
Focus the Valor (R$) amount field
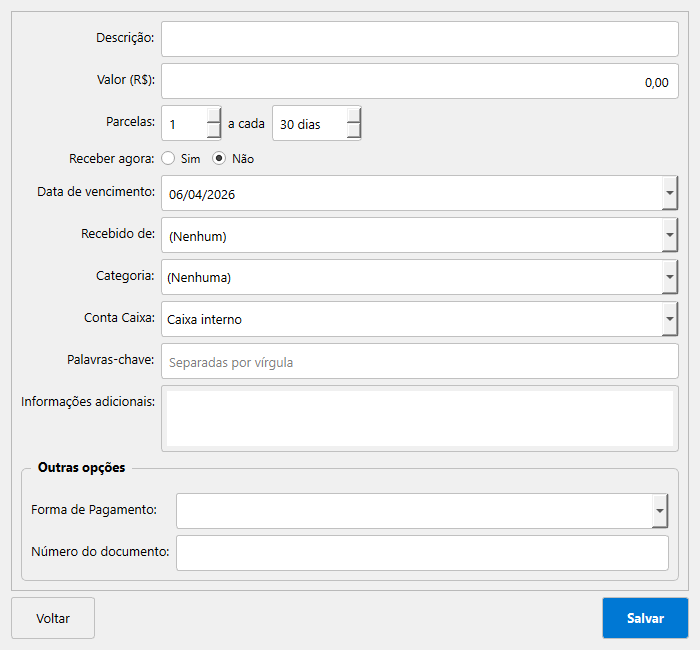click(x=419, y=82)
